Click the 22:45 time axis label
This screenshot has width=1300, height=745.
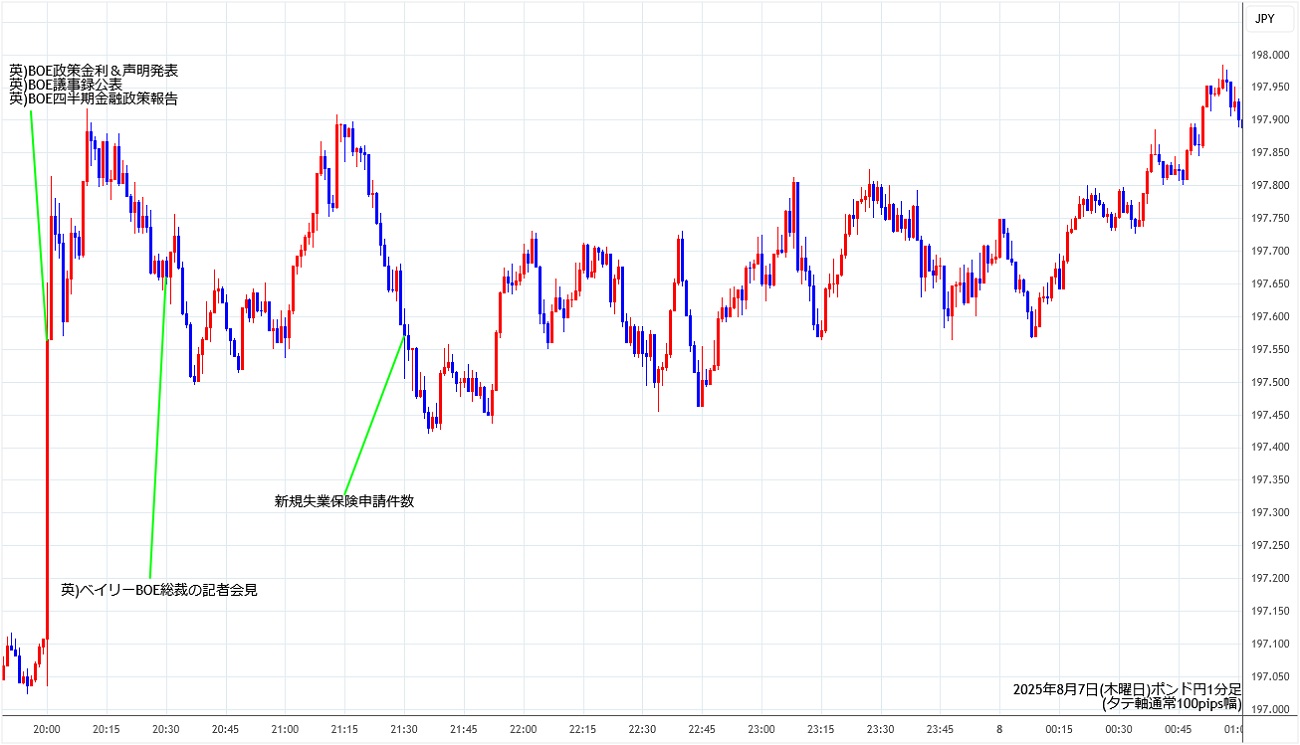[x=702, y=729]
